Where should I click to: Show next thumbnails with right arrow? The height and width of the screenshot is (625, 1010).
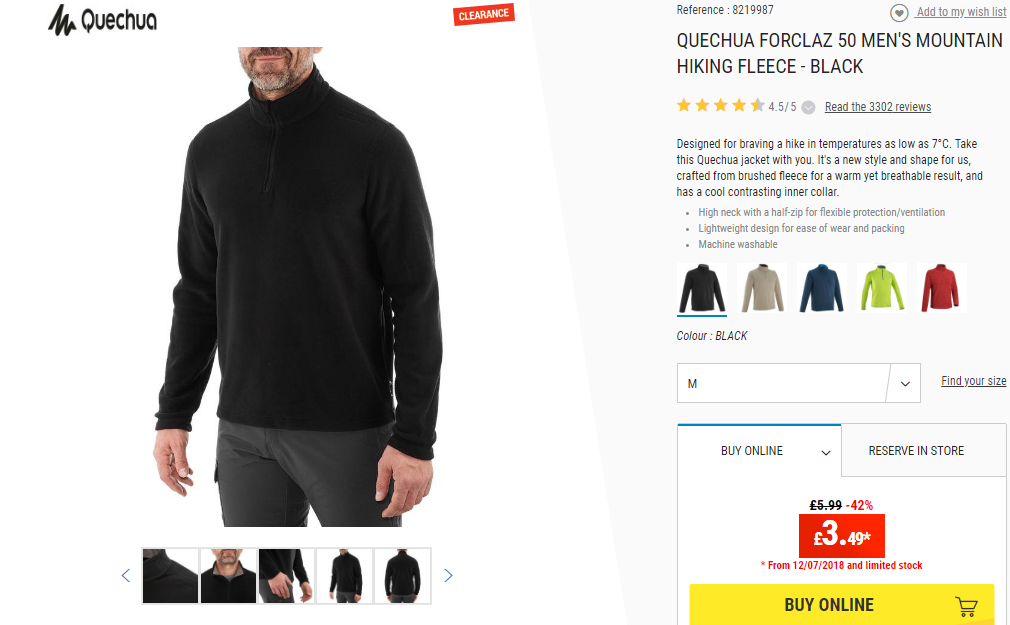448,575
